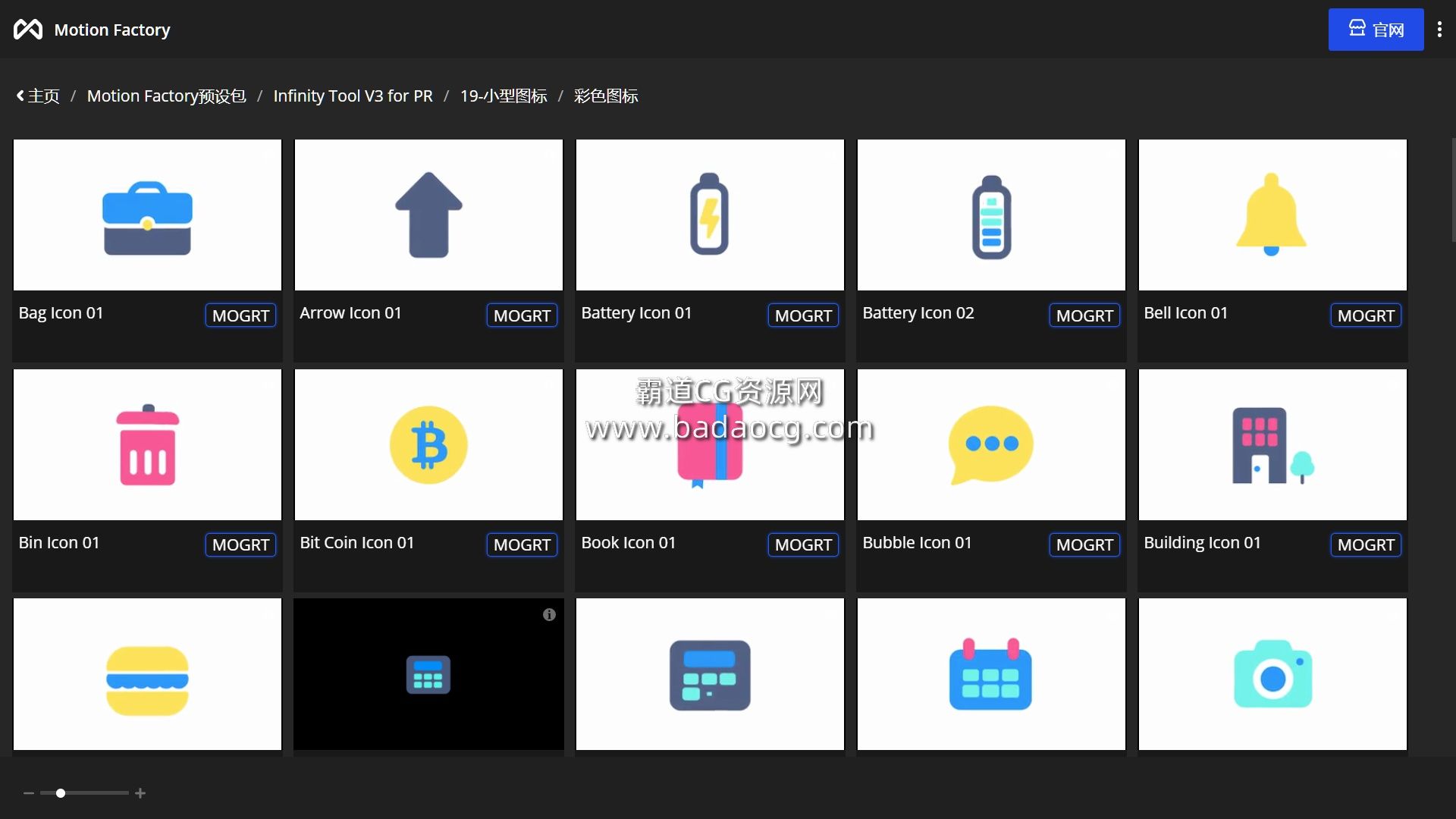Select the Bubble Icon 01 chat thumbnail
The image size is (1456, 819).
pos(991,444)
